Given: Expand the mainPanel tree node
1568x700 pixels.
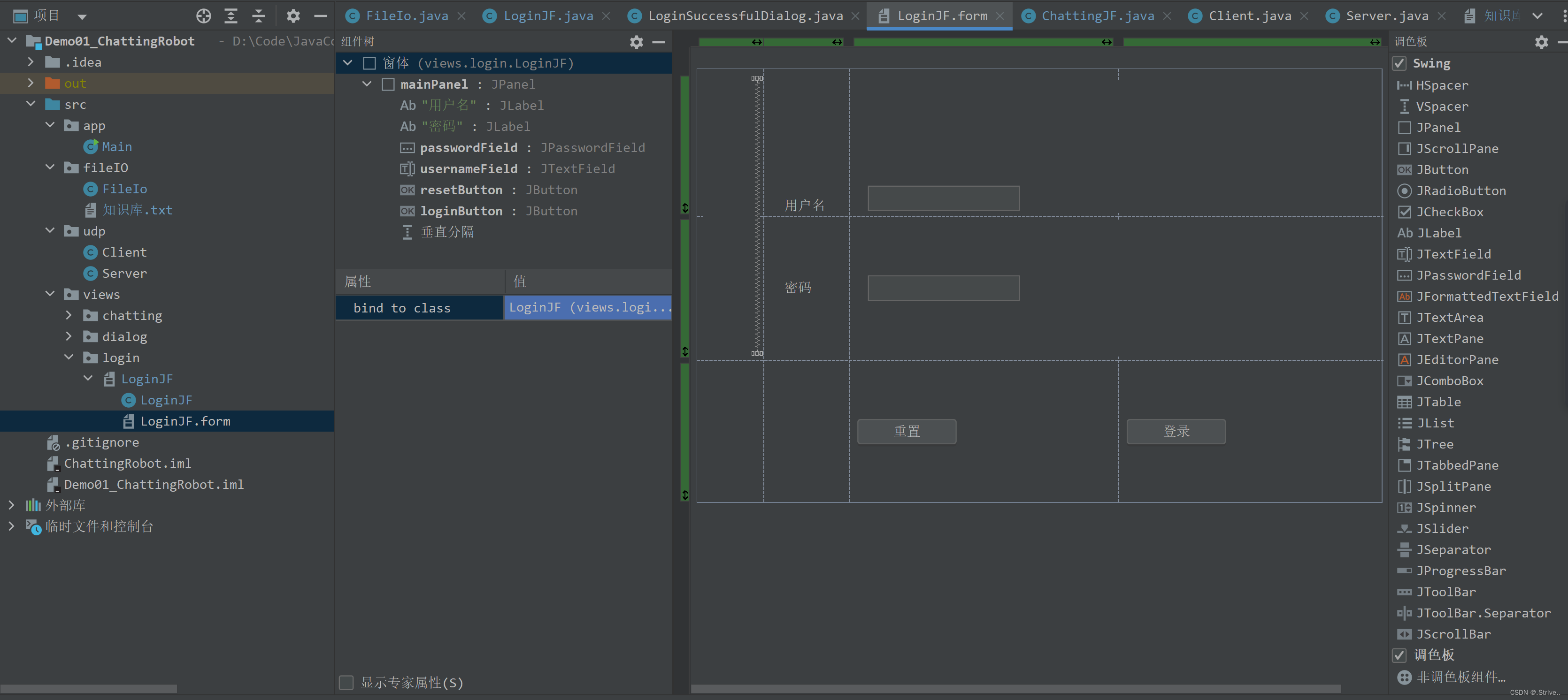Looking at the screenshot, I should [x=367, y=83].
